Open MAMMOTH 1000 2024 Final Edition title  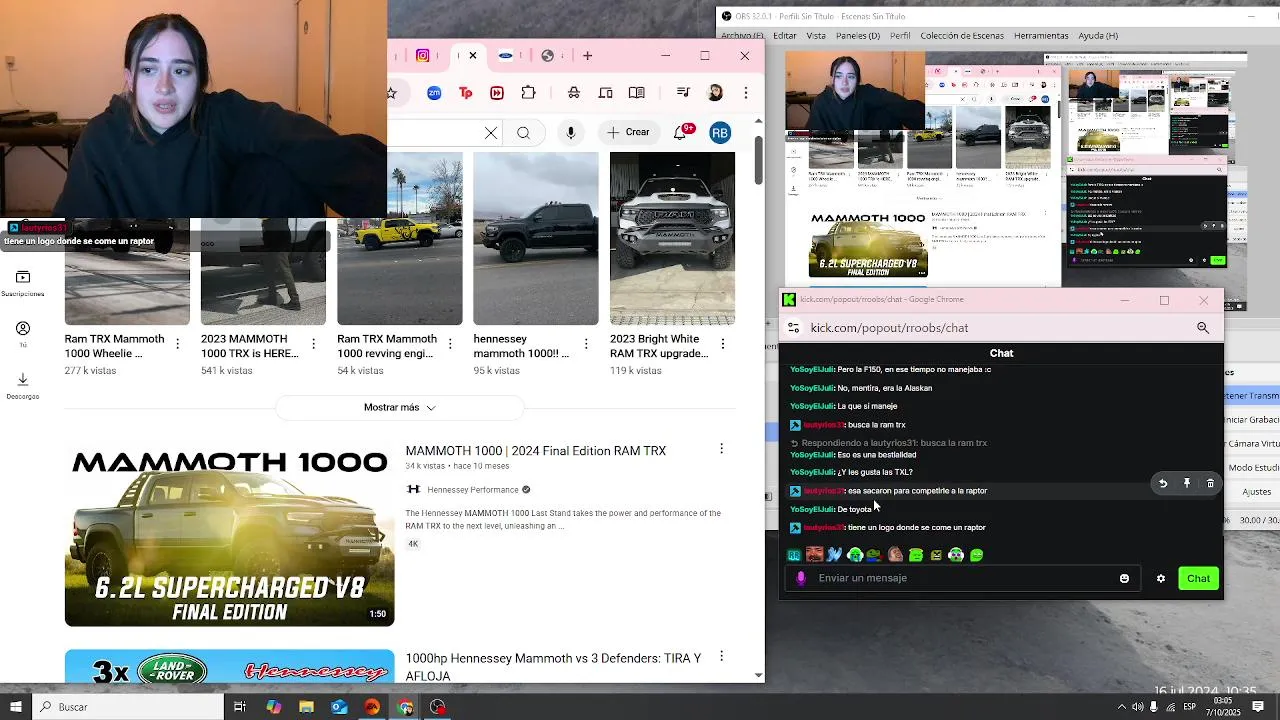tap(536, 451)
